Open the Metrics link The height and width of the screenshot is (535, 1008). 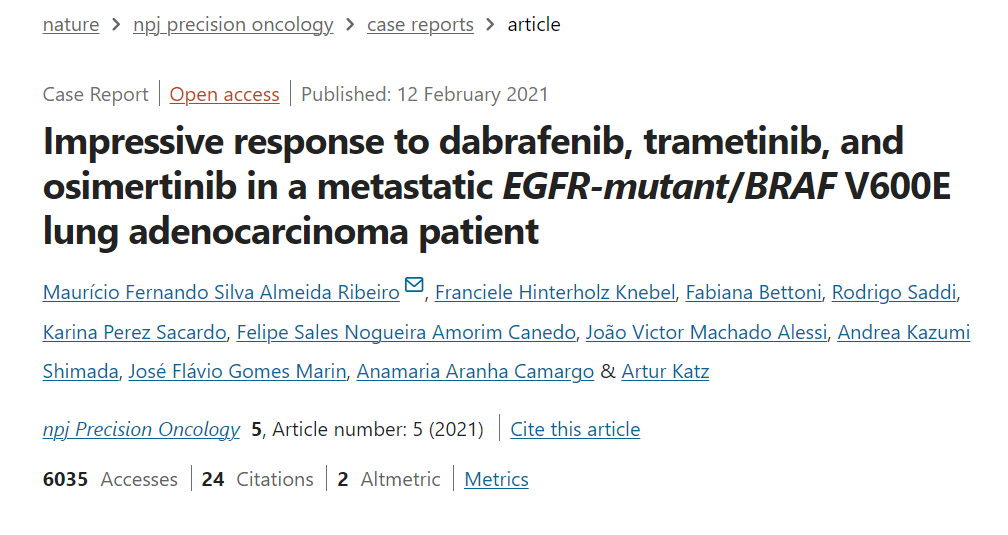click(496, 480)
